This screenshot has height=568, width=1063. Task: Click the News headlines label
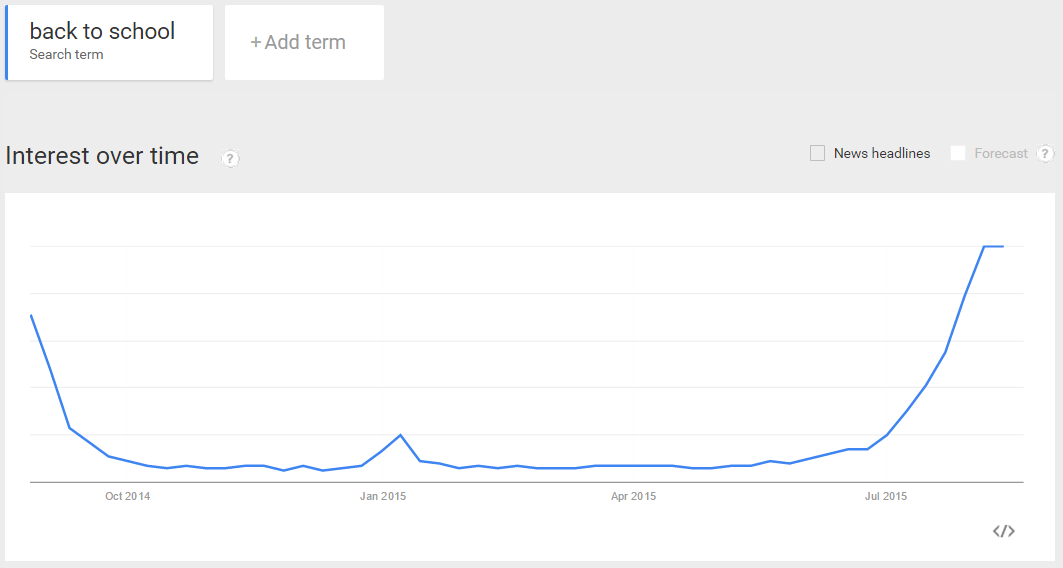point(882,154)
